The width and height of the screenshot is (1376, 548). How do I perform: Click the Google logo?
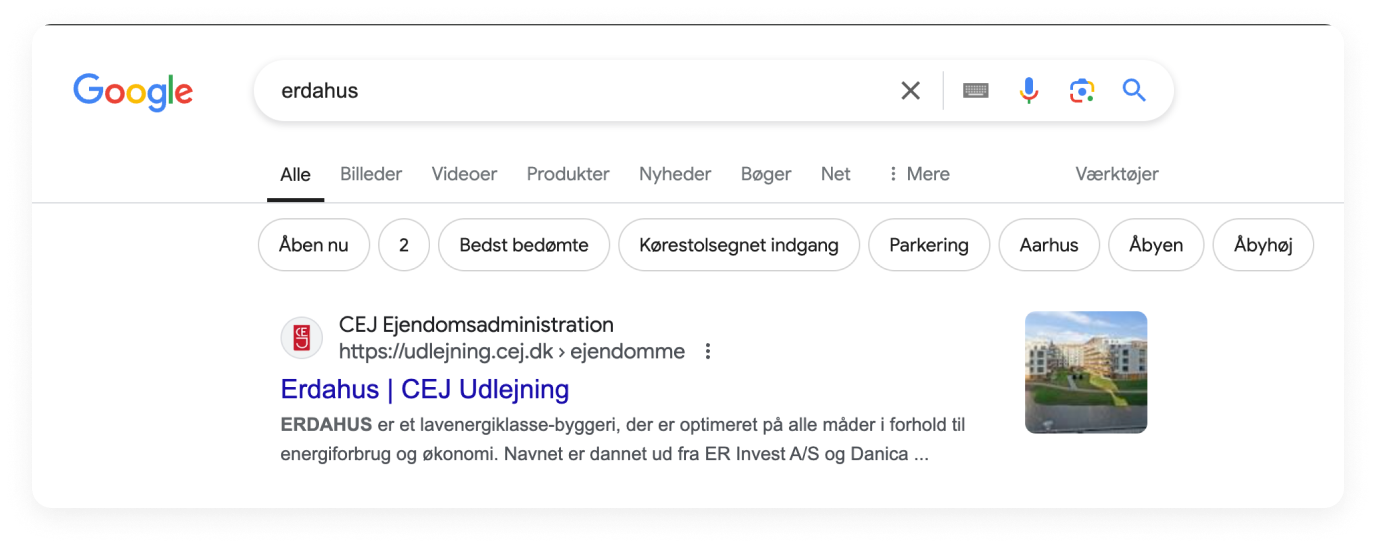pos(133,91)
